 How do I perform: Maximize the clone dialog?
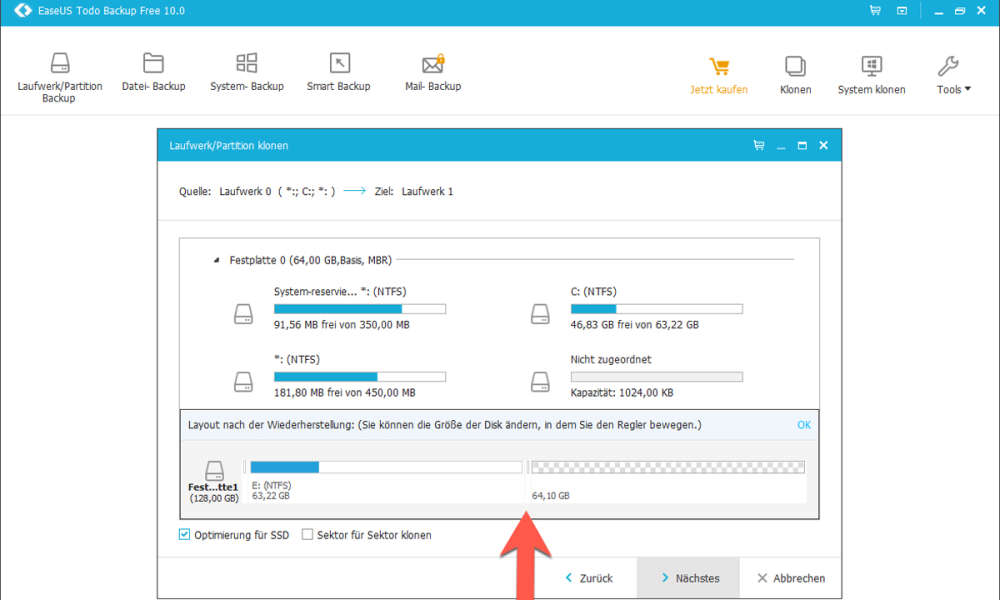802,146
